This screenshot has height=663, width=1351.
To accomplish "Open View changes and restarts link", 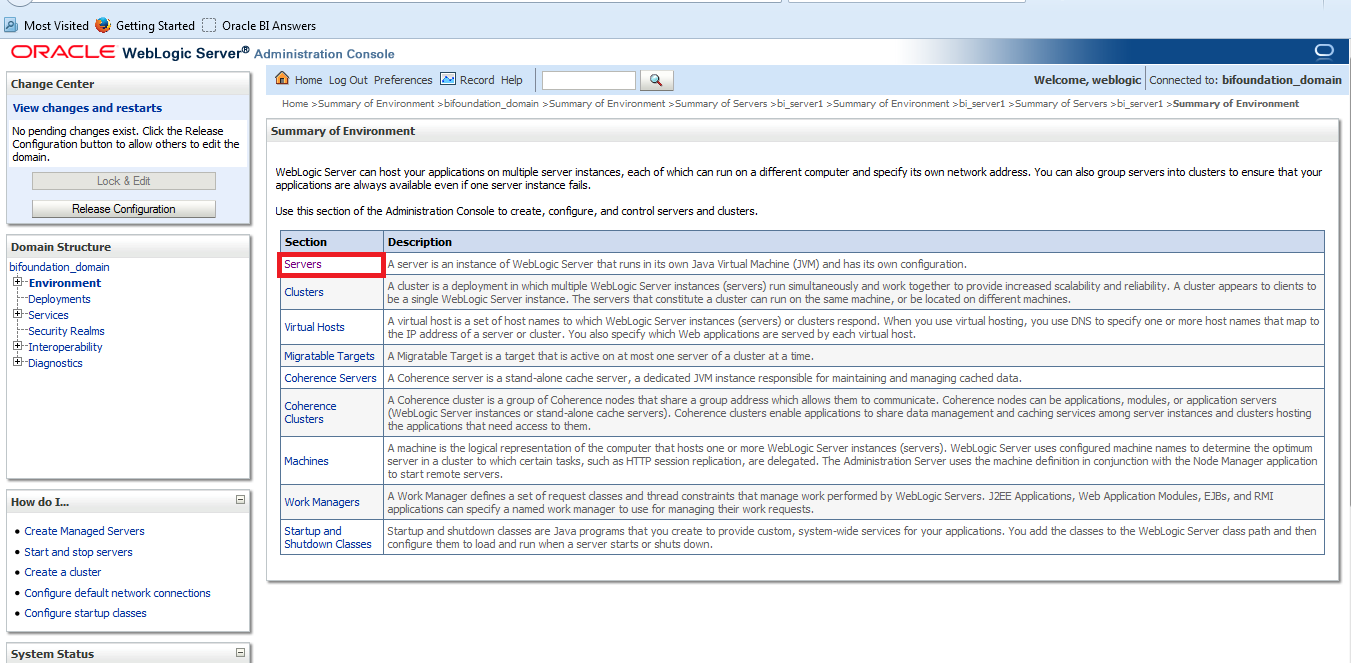I will click(87, 108).
